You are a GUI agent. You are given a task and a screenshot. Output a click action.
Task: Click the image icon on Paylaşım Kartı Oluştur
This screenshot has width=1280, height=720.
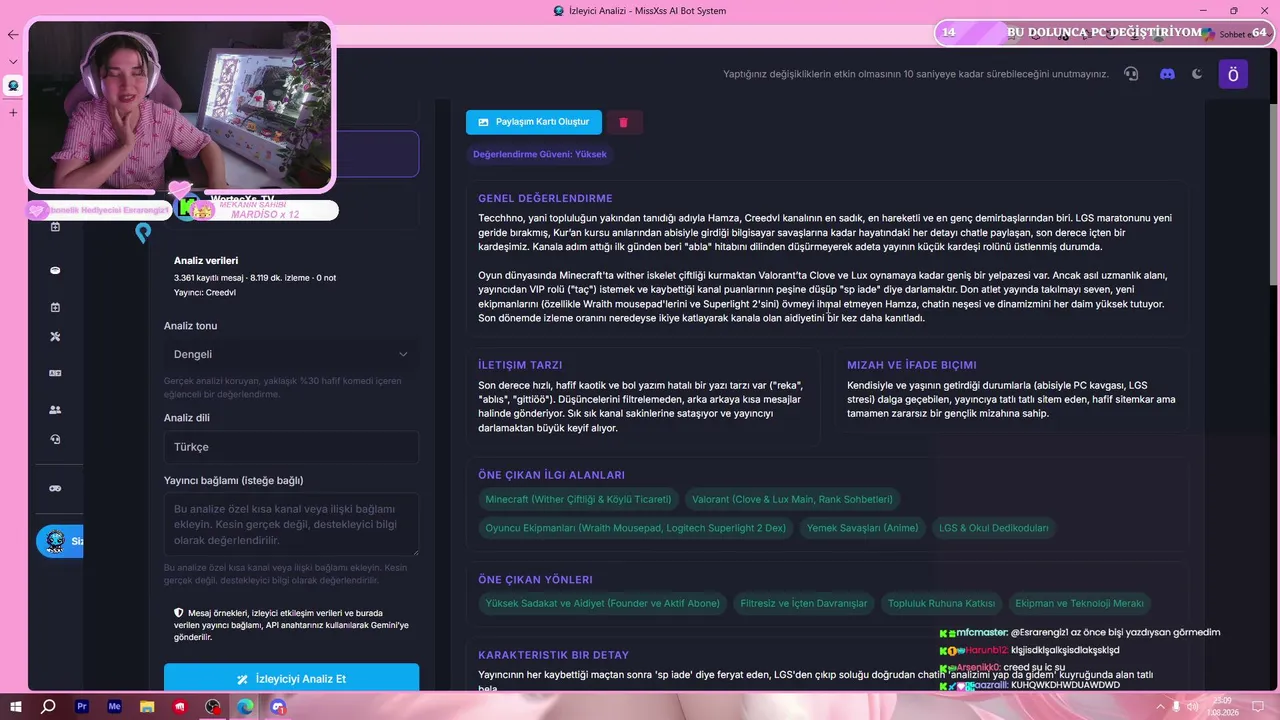tap(483, 122)
